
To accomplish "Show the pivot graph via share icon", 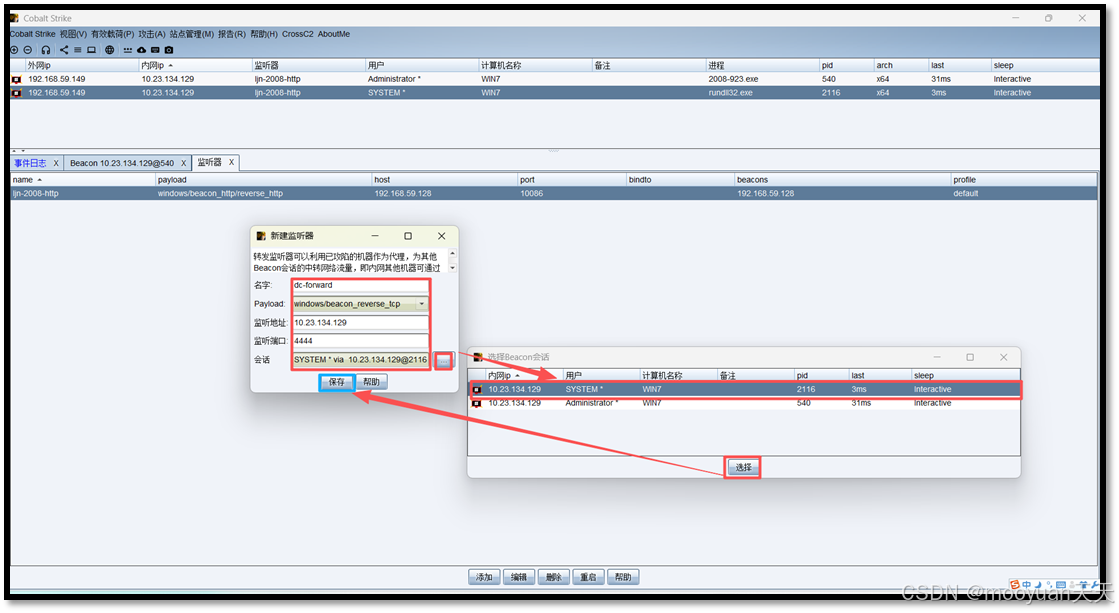I will pos(64,50).
